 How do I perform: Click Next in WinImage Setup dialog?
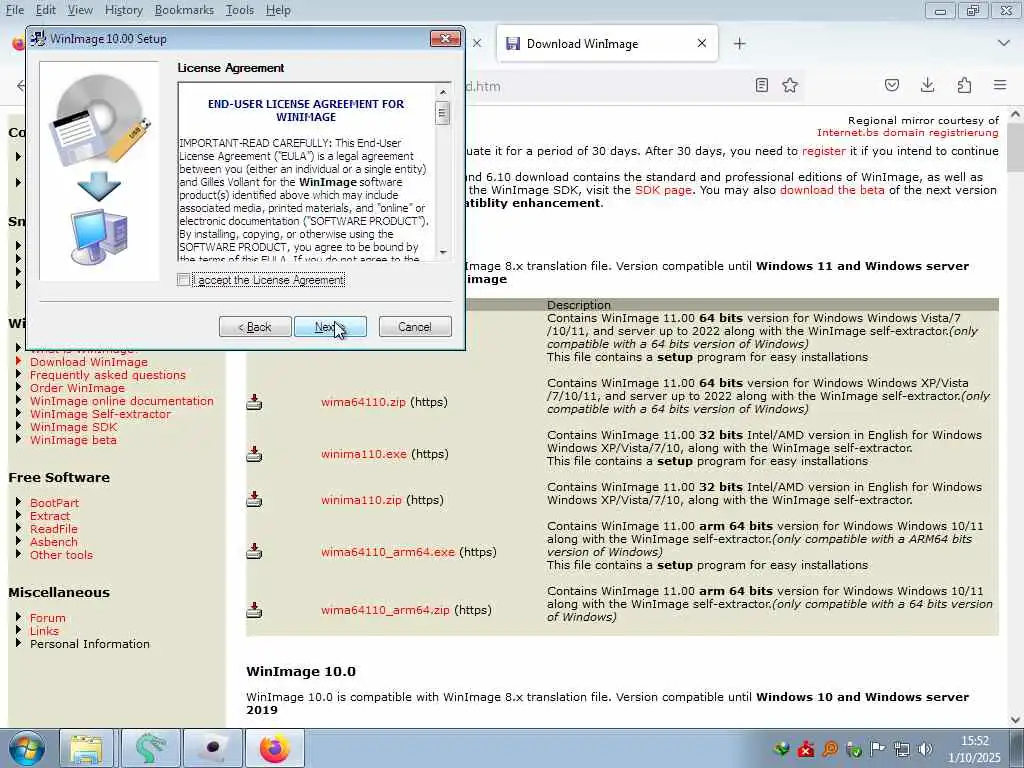(330, 327)
